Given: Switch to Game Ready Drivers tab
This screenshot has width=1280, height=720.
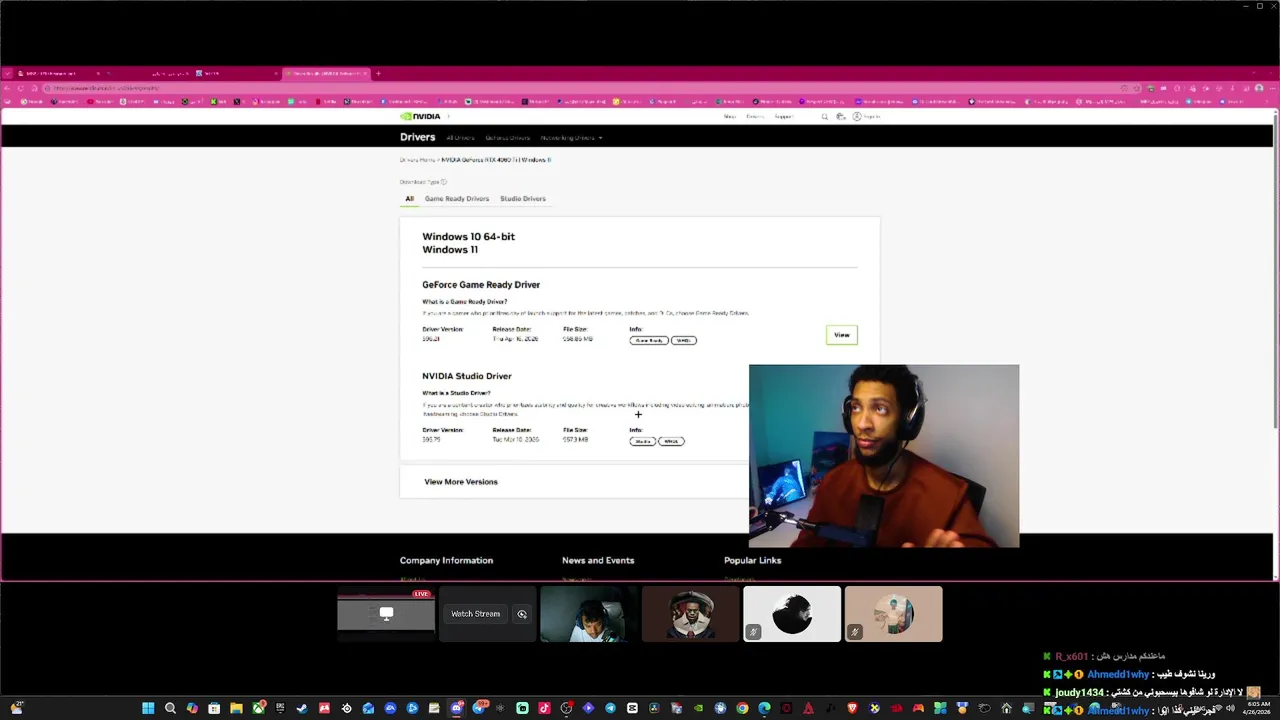Looking at the screenshot, I should click(x=457, y=199).
